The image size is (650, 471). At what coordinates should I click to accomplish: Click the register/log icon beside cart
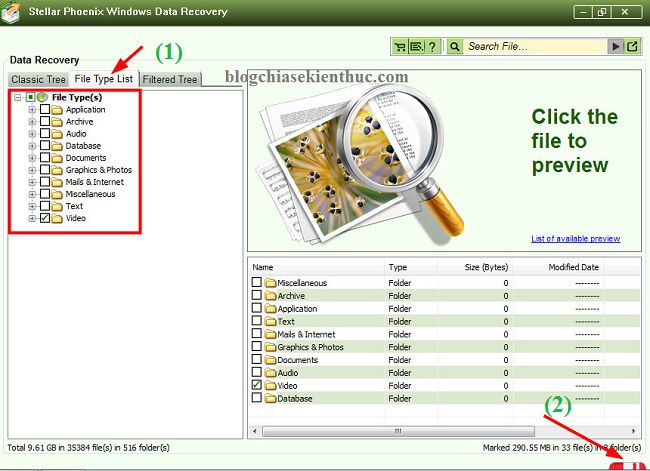(x=416, y=46)
